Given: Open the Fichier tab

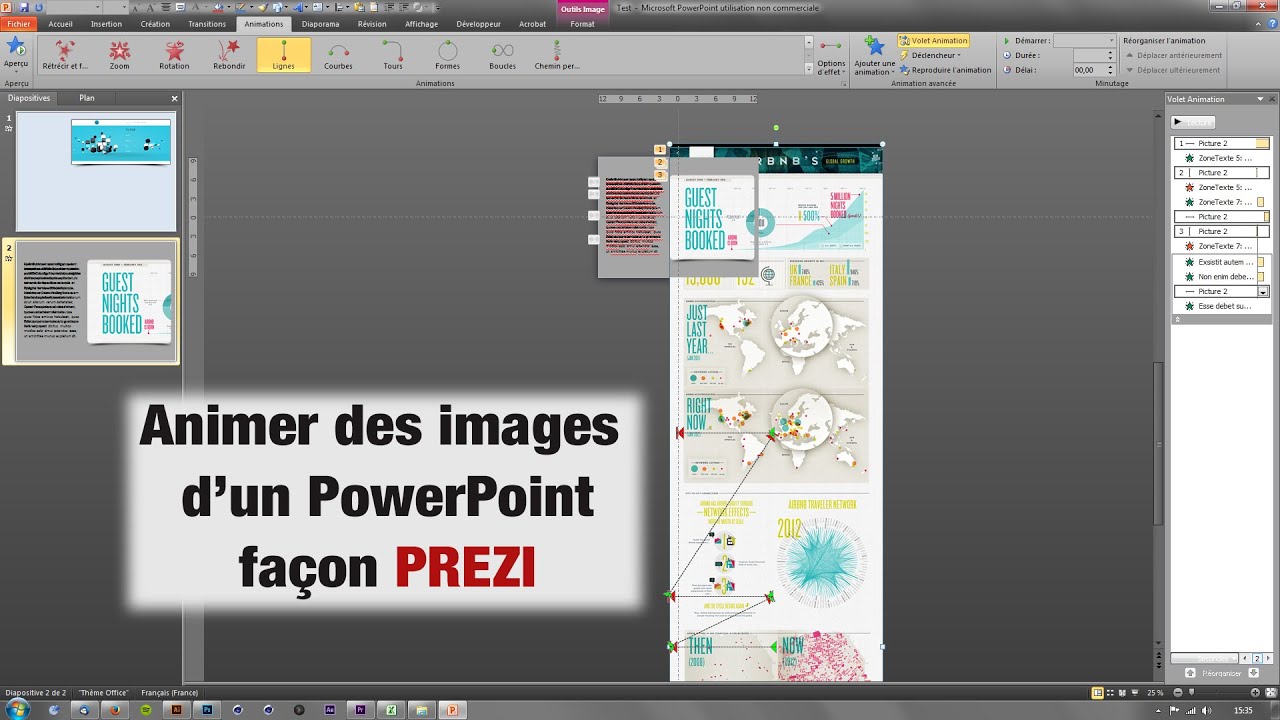Looking at the screenshot, I should [x=19, y=24].
